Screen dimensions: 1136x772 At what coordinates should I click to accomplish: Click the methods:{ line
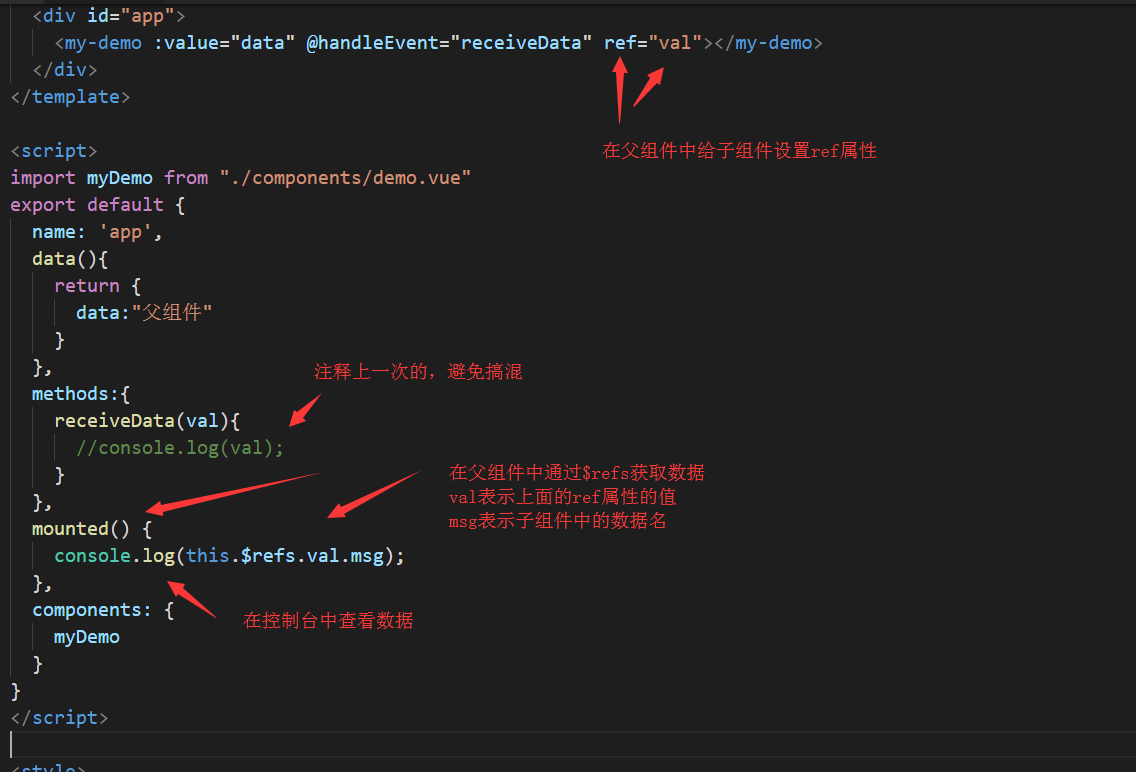click(x=81, y=394)
